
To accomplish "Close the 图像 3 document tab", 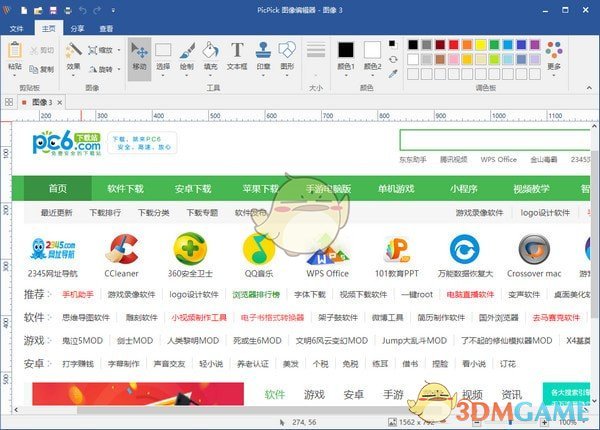I will pos(60,103).
